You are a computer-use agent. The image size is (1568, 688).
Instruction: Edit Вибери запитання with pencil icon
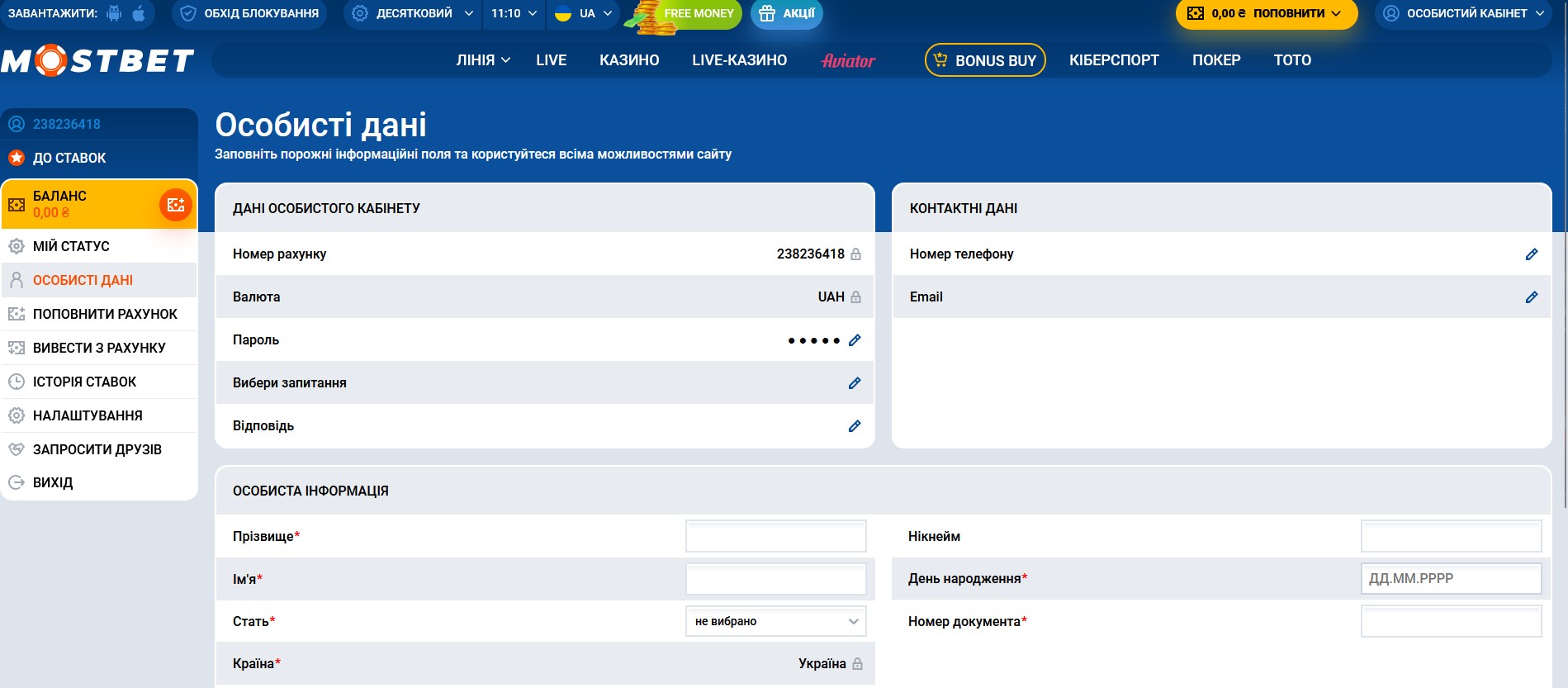pos(855,383)
